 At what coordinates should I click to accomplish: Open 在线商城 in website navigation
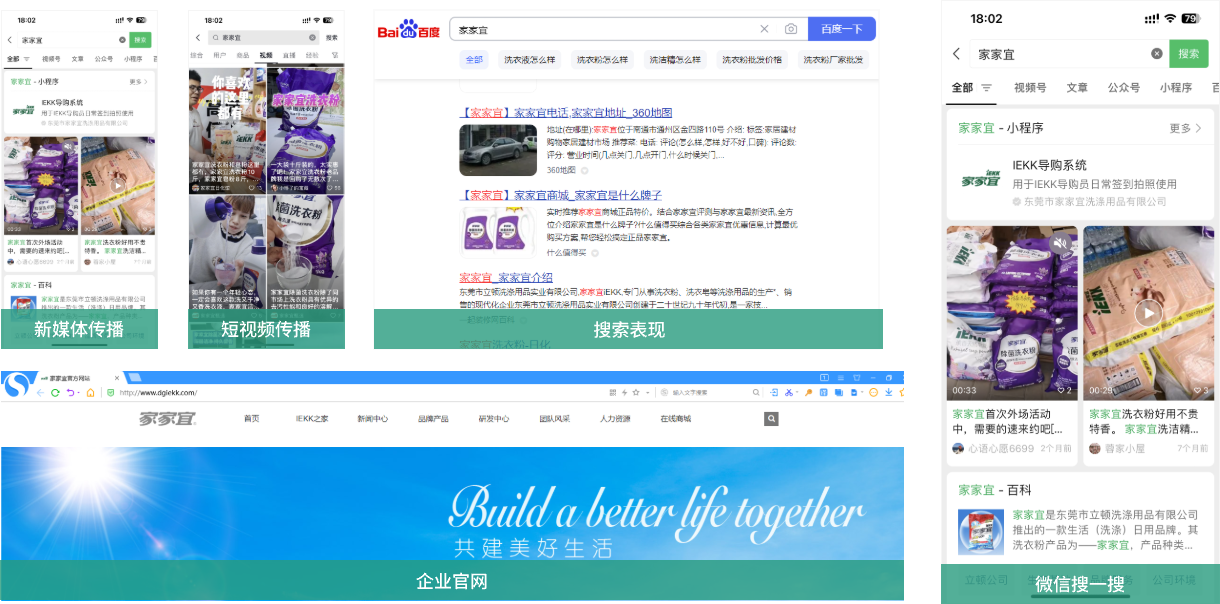pyautogui.click(x=676, y=419)
